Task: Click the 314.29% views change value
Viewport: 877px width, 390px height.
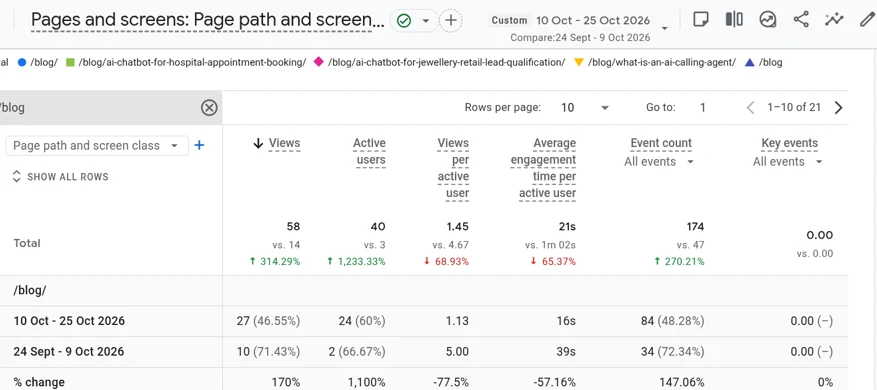Action: pyautogui.click(x=275, y=261)
